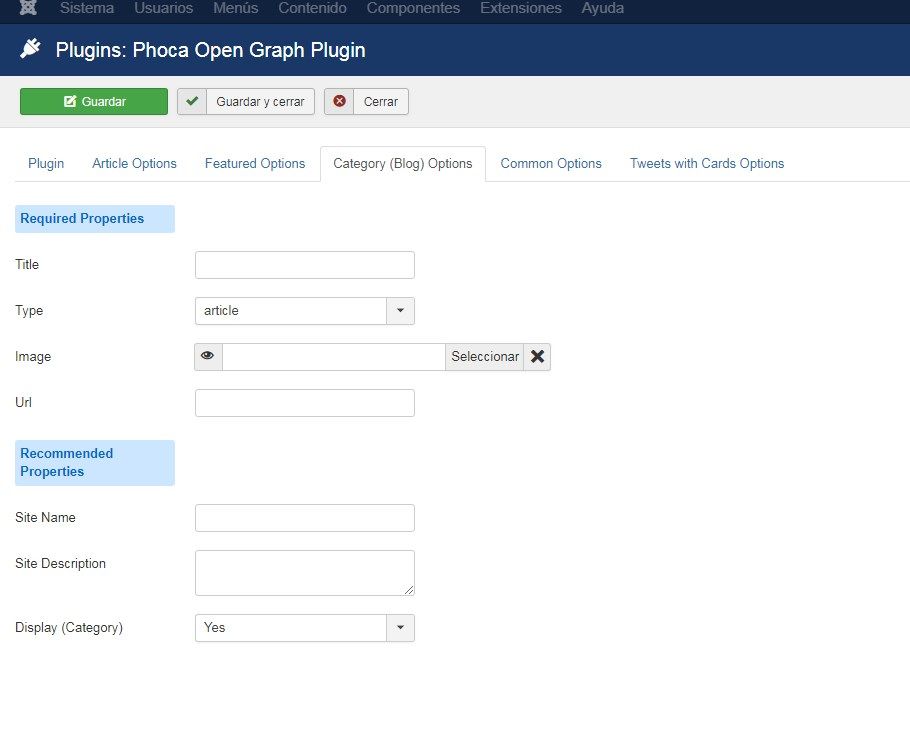Open the Type dropdown arrow
Screen dimensions: 910x742
tap(400, 310)
